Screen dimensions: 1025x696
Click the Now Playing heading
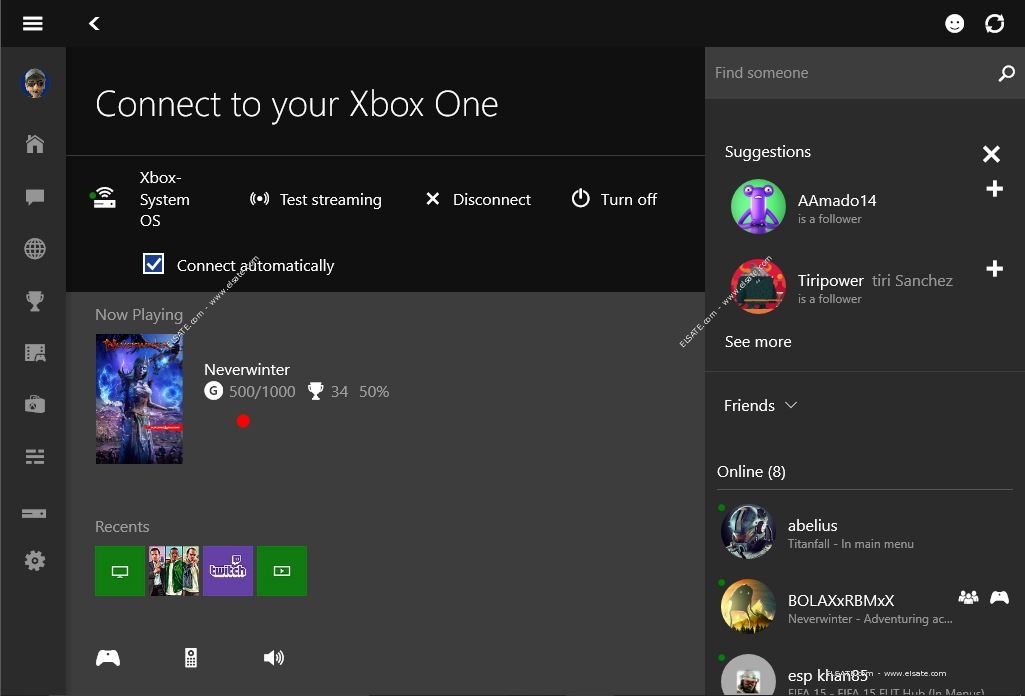pos(139,314)
